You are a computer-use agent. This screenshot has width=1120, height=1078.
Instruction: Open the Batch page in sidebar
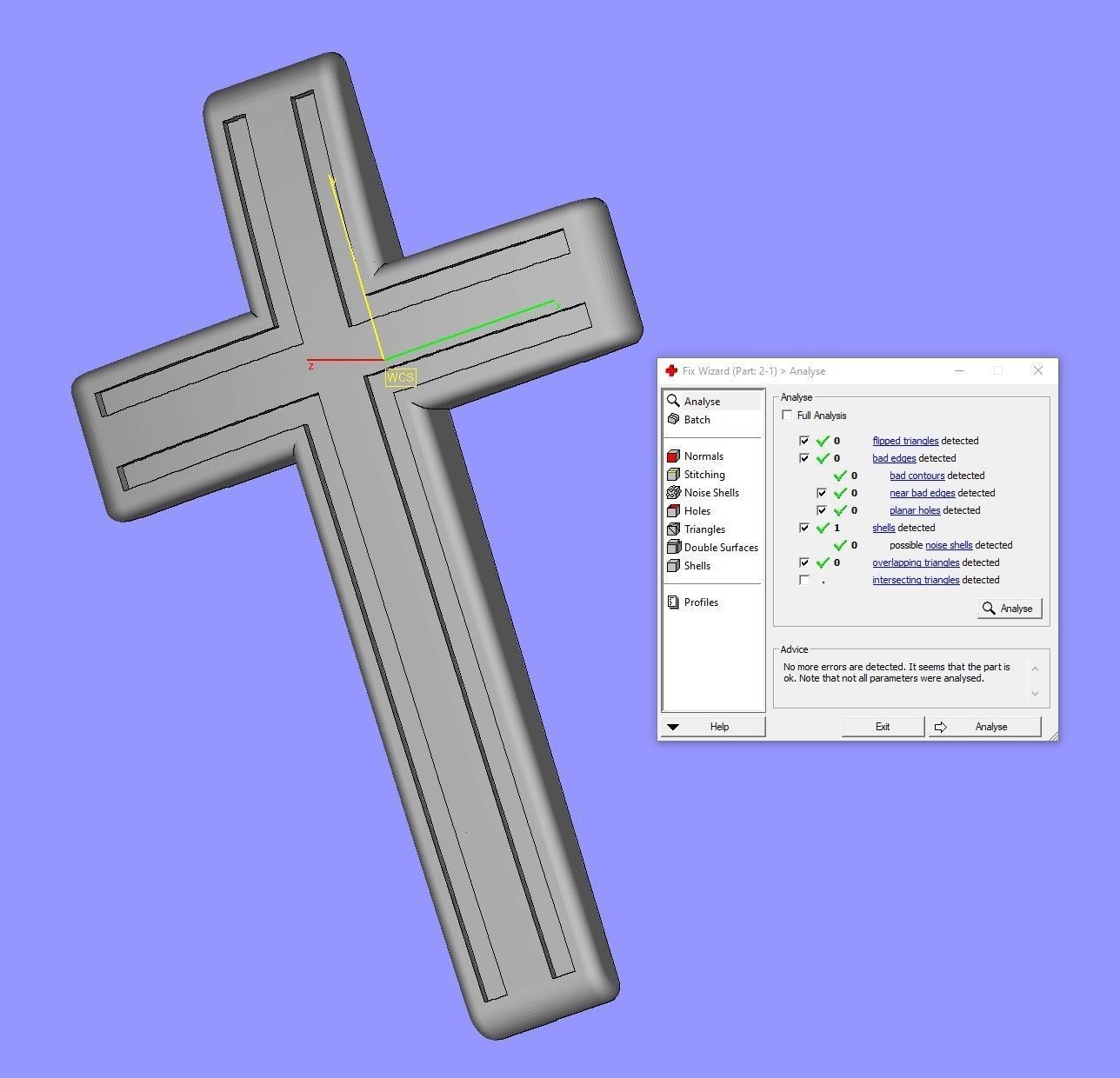pyautogui.click(x=697, y=419)
